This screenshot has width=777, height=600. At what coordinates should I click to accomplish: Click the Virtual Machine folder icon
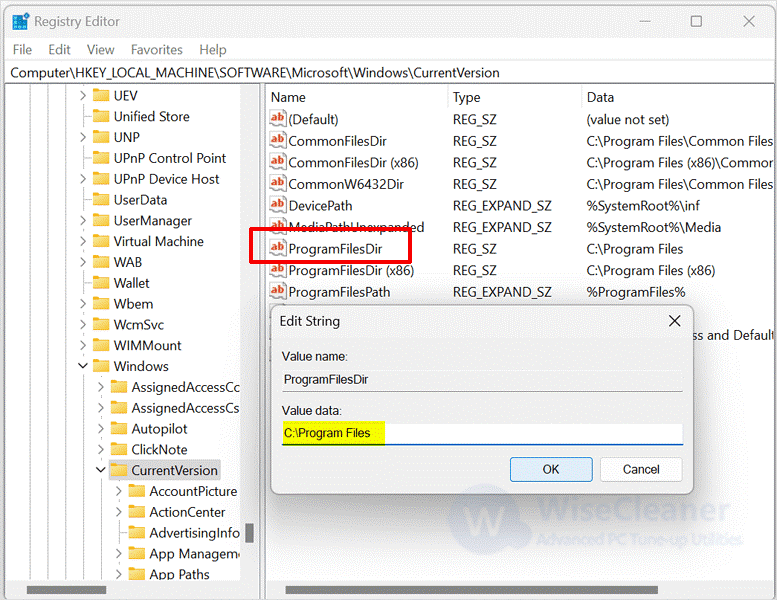click(101, 241)
